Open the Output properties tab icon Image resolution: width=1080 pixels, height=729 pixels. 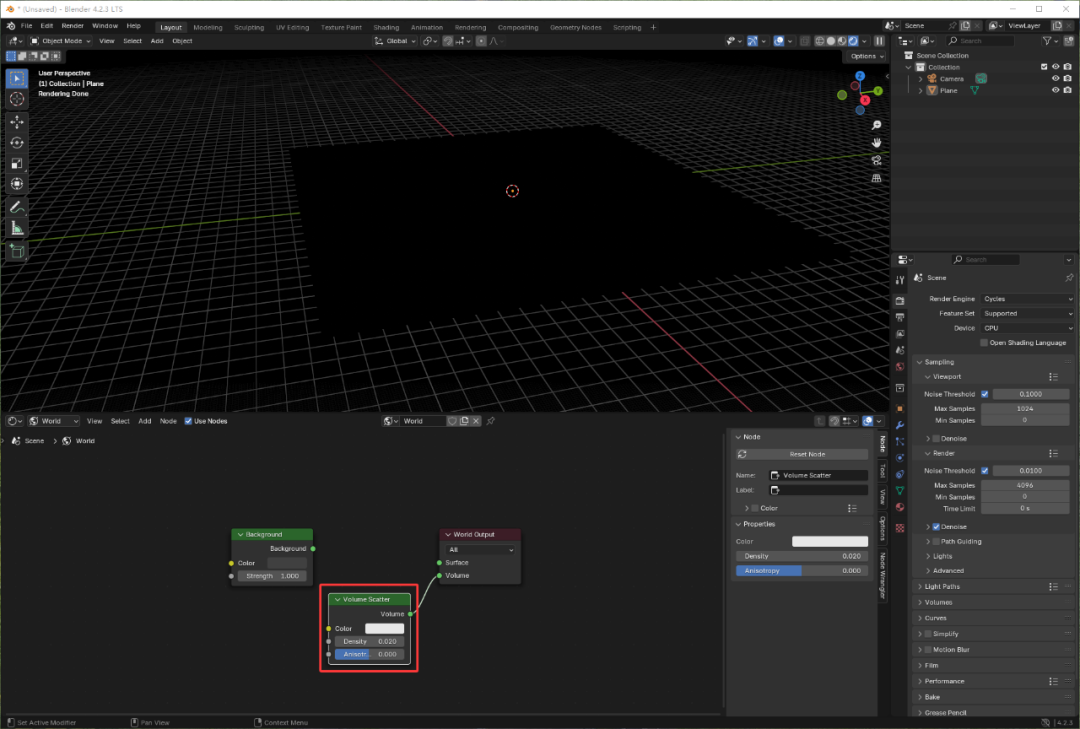pos(900,317)
